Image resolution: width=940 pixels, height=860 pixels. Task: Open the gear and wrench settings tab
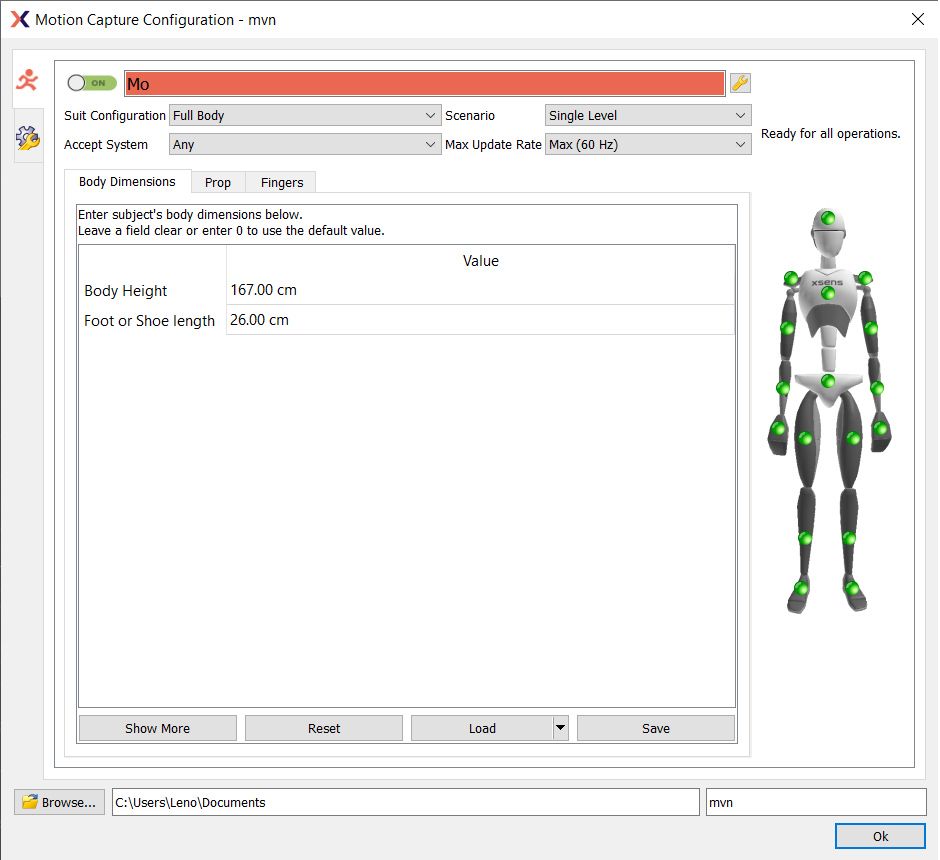[x=27, y=140]
